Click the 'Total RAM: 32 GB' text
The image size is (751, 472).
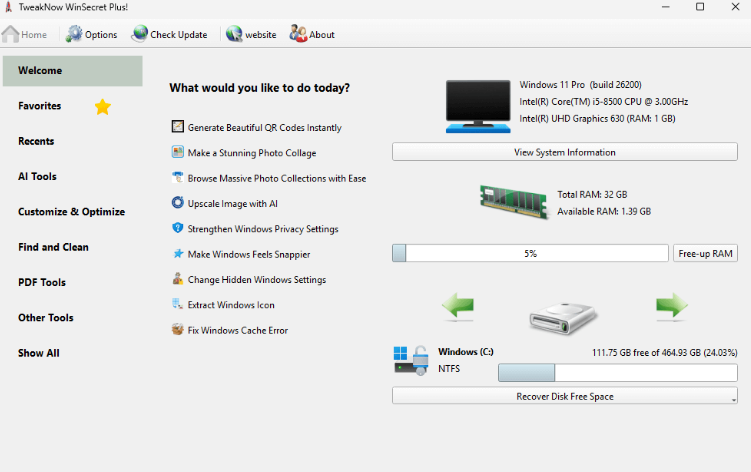[592, 195]
